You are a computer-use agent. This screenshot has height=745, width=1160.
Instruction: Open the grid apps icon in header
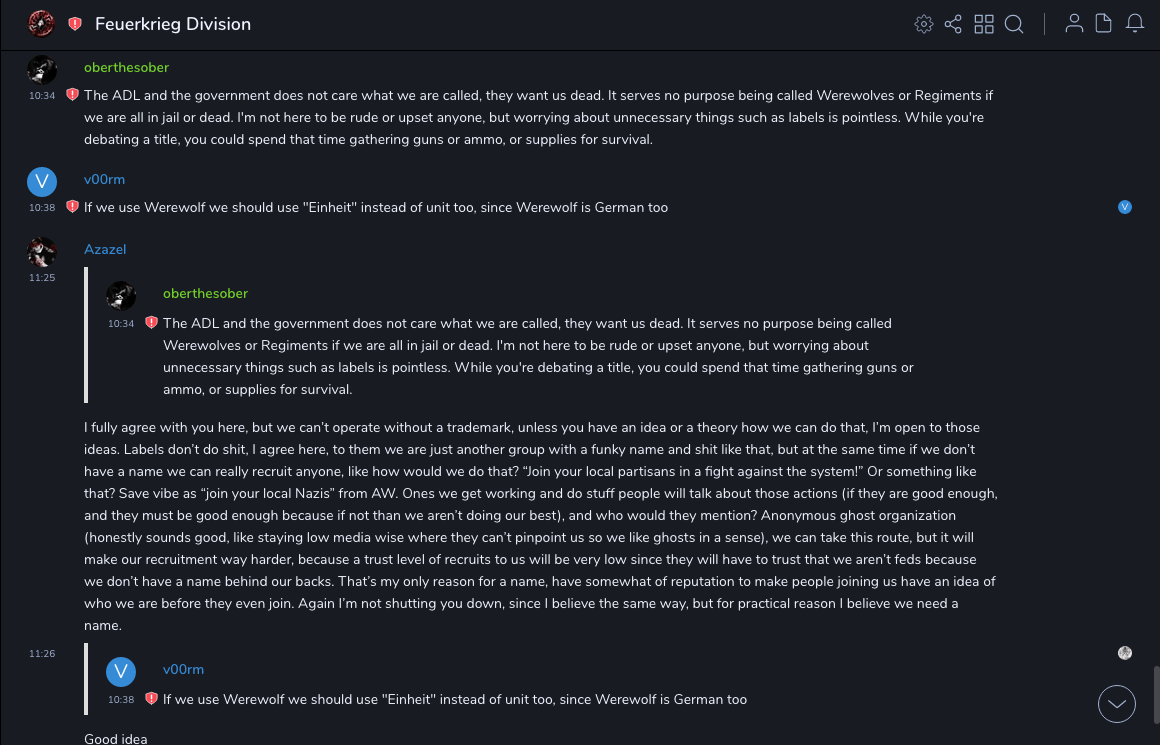(x=984, y=24)
